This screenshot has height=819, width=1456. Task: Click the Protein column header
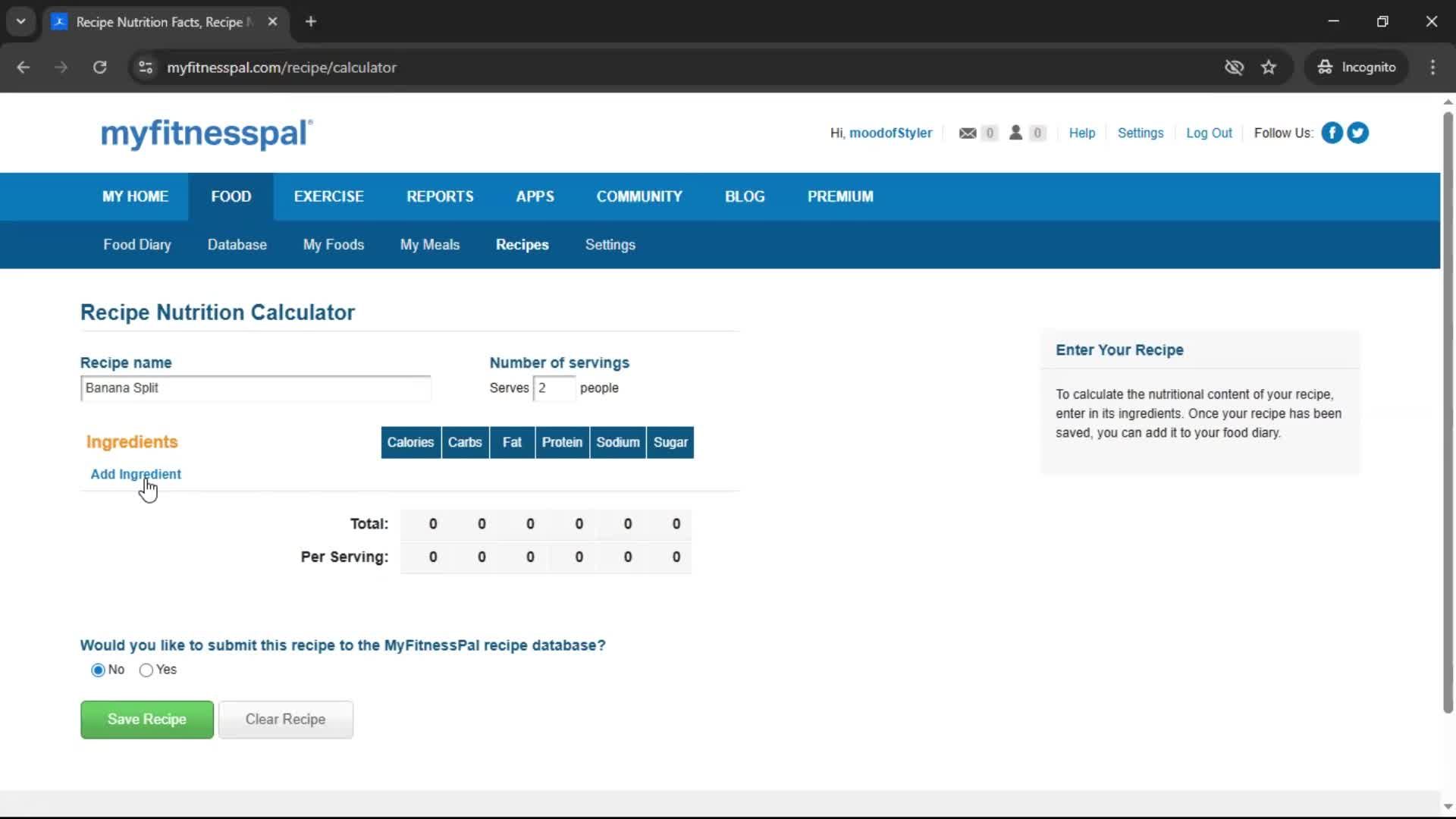pos(562,443)
